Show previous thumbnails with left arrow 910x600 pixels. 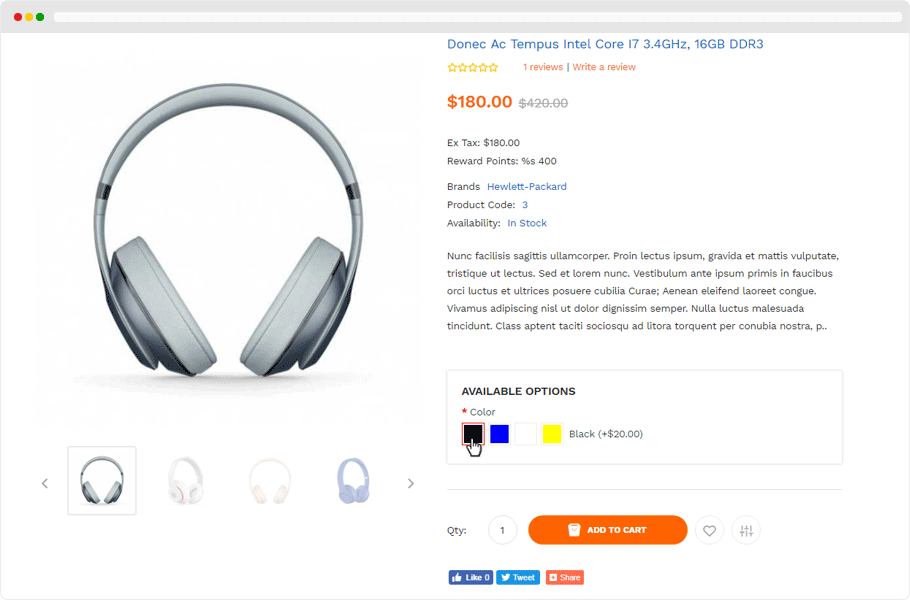point(45,484)
